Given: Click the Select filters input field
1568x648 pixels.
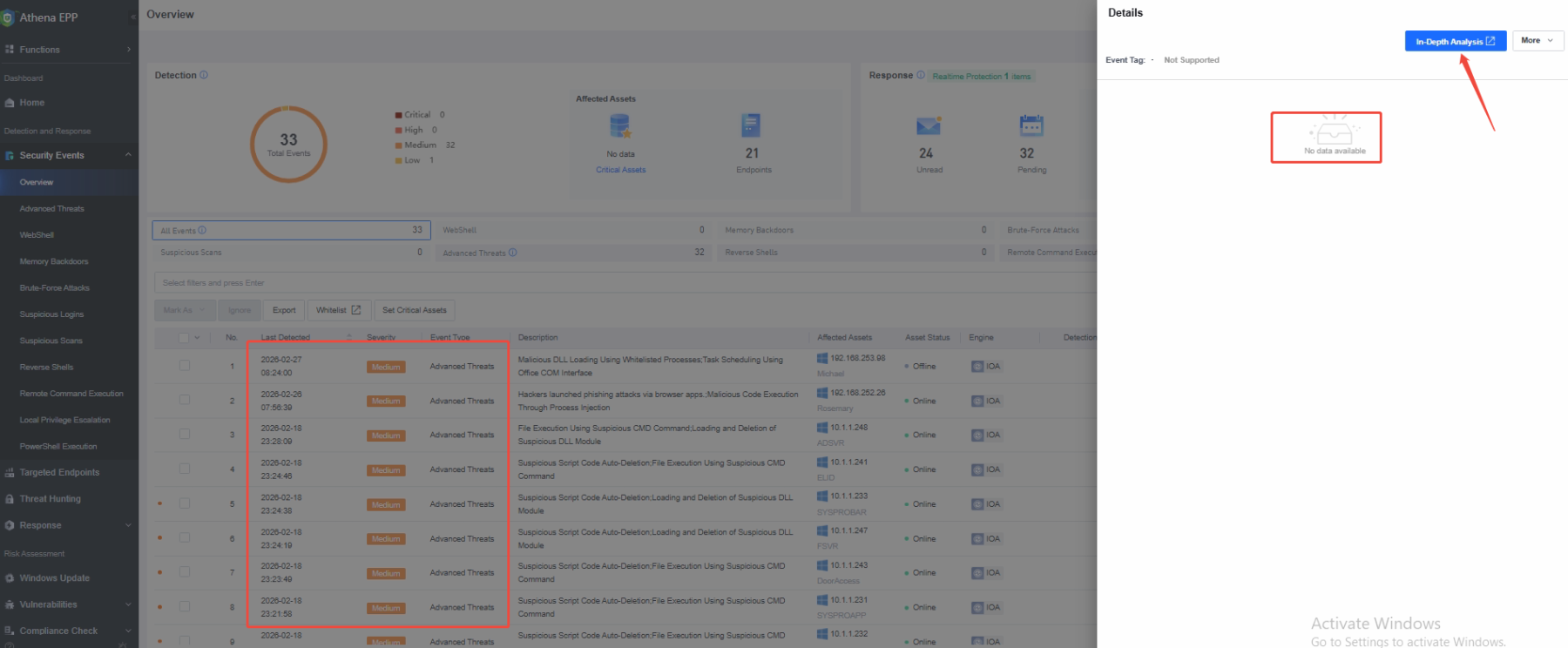Looking at the screenshot, I should click(x=625, y=283).
